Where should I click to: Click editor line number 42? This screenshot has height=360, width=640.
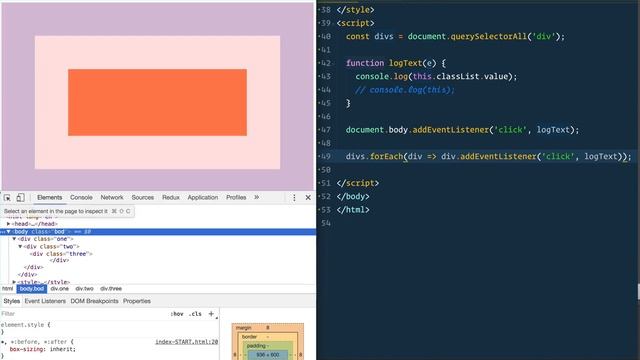pyautogui.click(x=325, y=63)
